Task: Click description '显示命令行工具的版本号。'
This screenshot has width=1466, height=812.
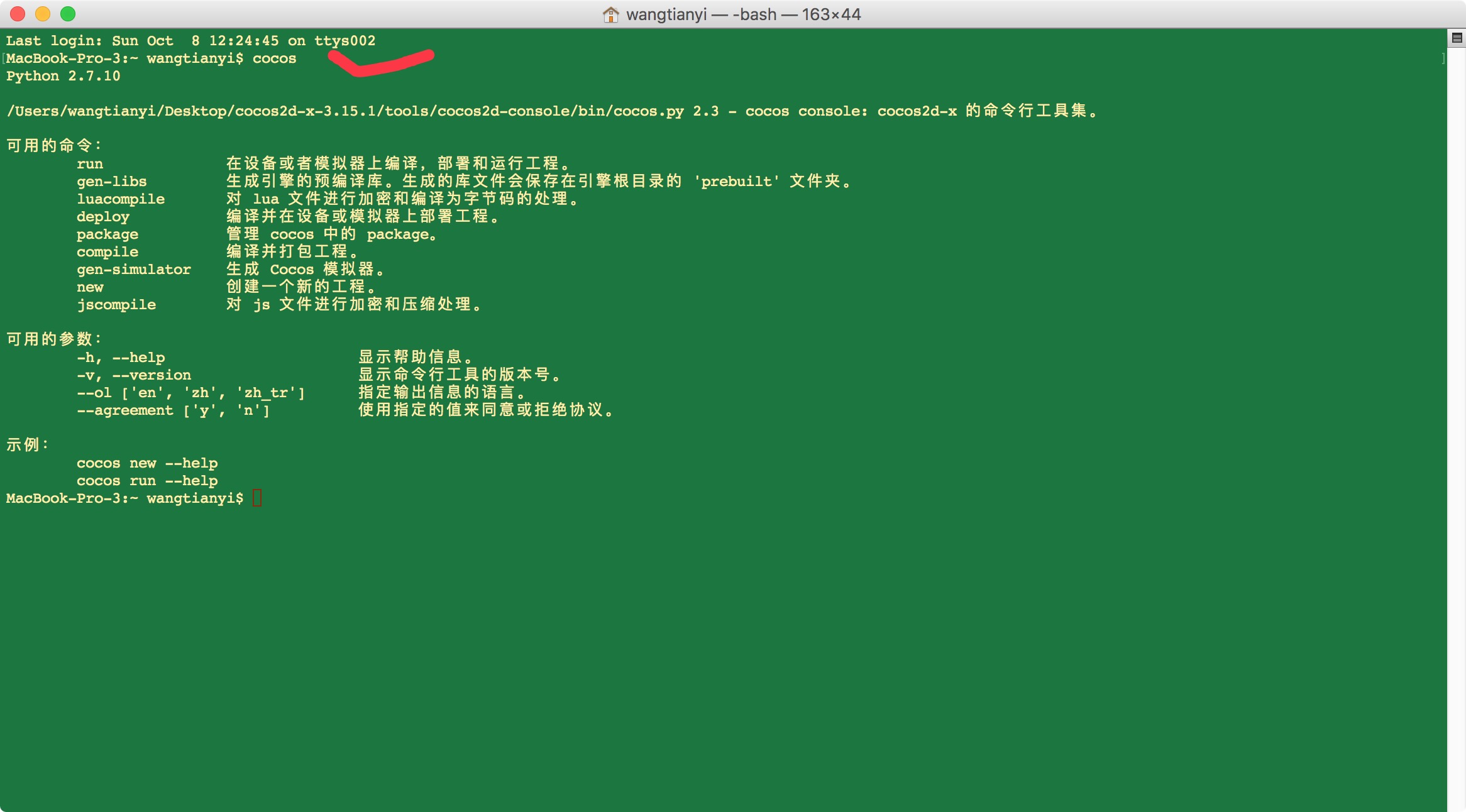Action: click(x=460, y=375)
